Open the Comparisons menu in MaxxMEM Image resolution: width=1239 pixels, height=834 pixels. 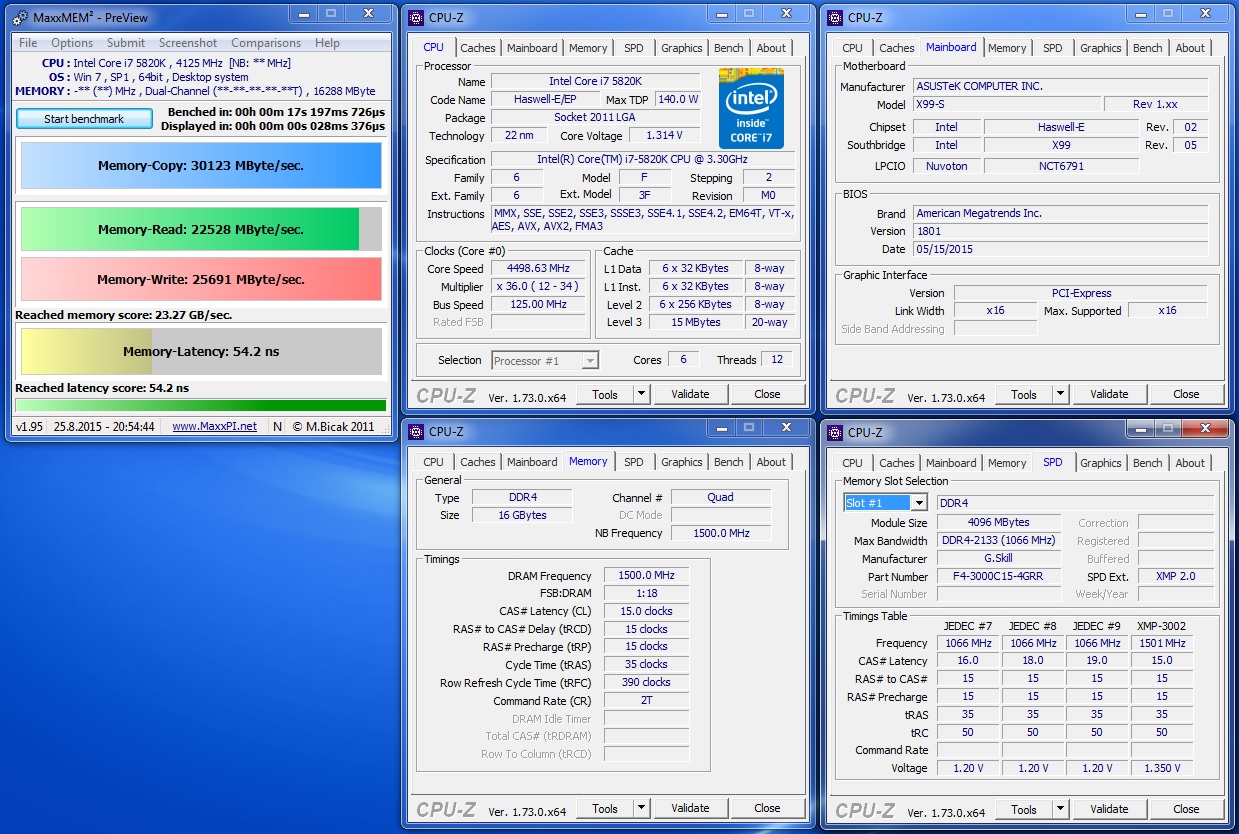click(x=266, y=43)
